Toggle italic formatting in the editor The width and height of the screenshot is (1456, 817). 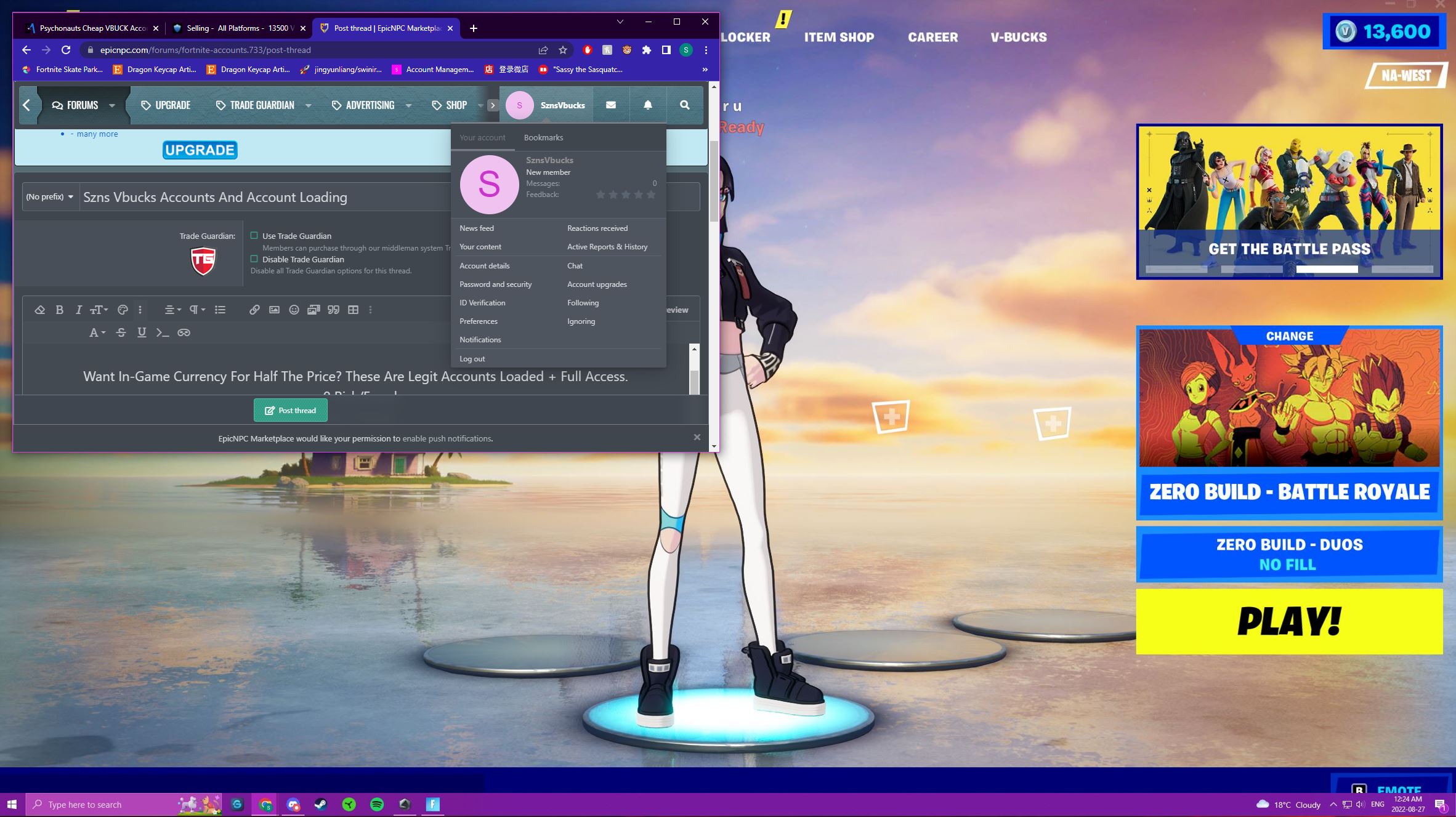[78, 310]
